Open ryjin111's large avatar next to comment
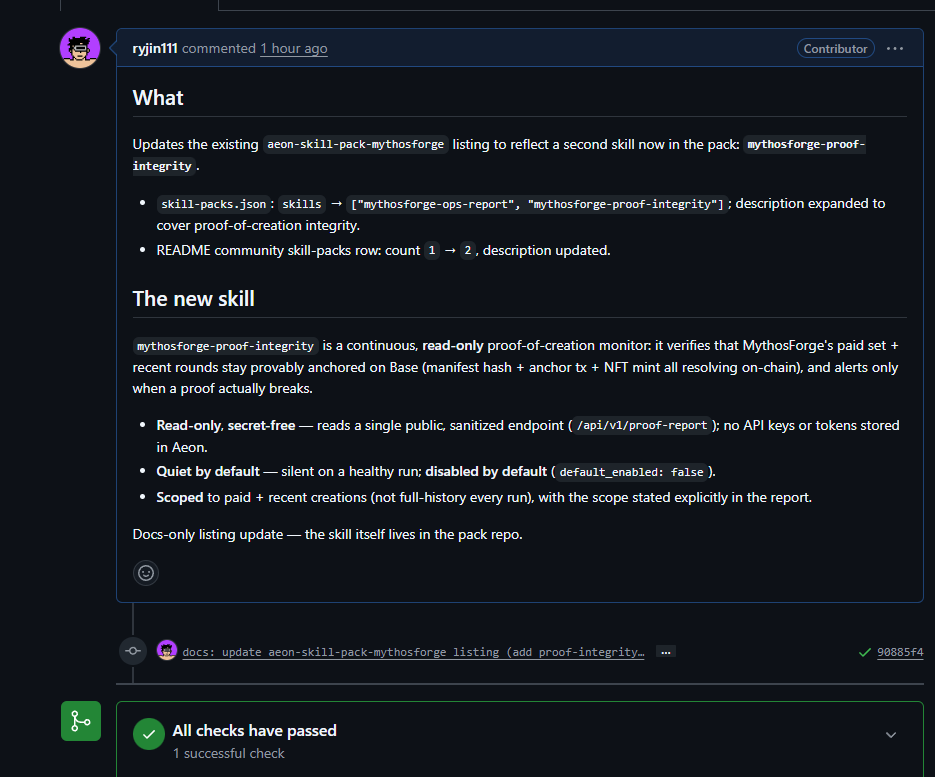 (x=80, y=48)
